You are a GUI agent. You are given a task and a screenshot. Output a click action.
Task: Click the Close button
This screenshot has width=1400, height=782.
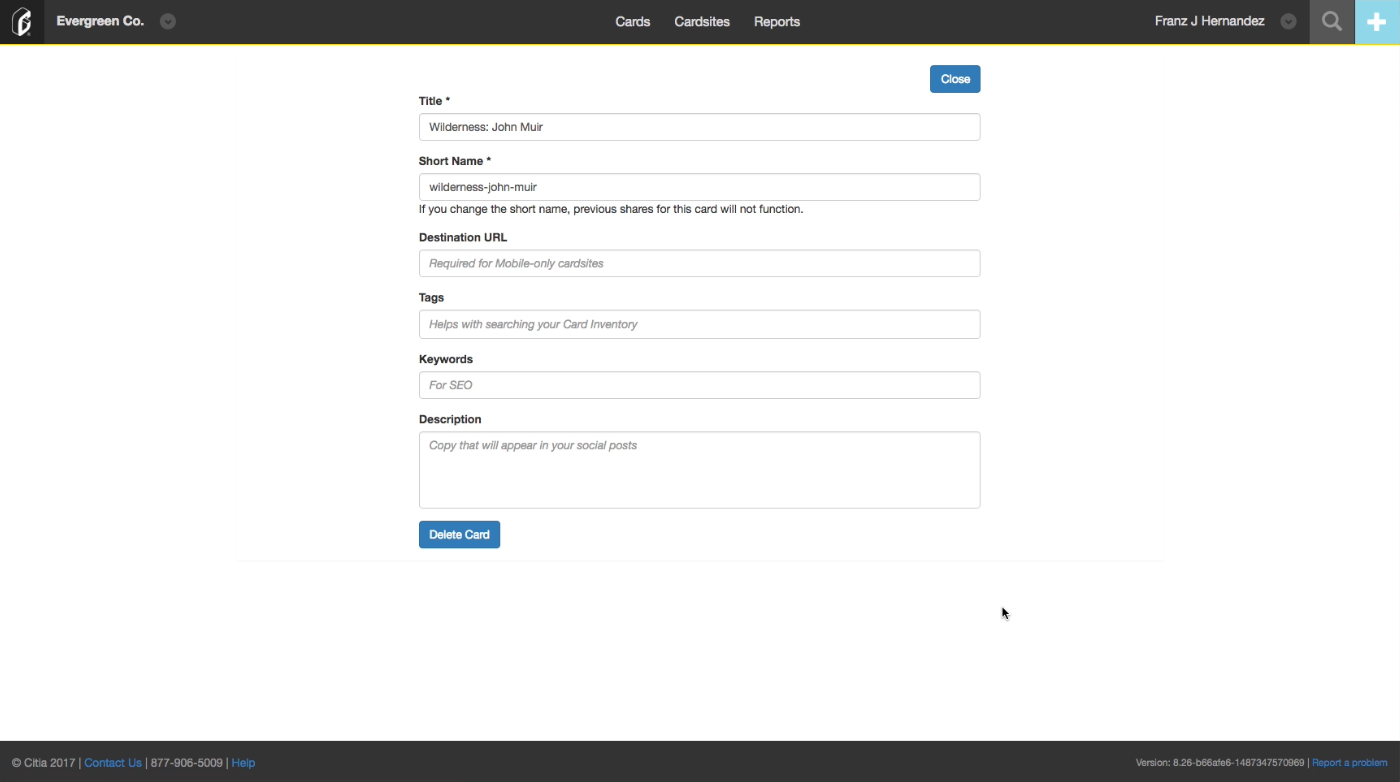click(955, 79)
